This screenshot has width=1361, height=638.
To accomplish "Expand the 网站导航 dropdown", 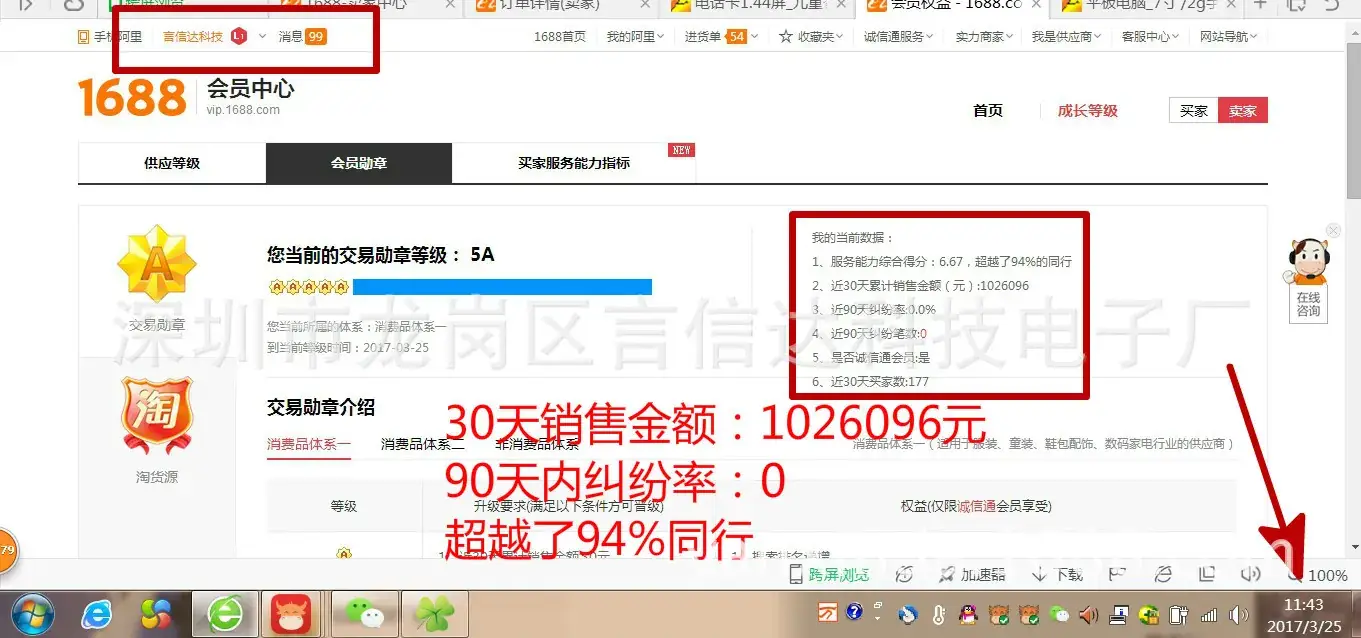I will (x=1229, y=37).
